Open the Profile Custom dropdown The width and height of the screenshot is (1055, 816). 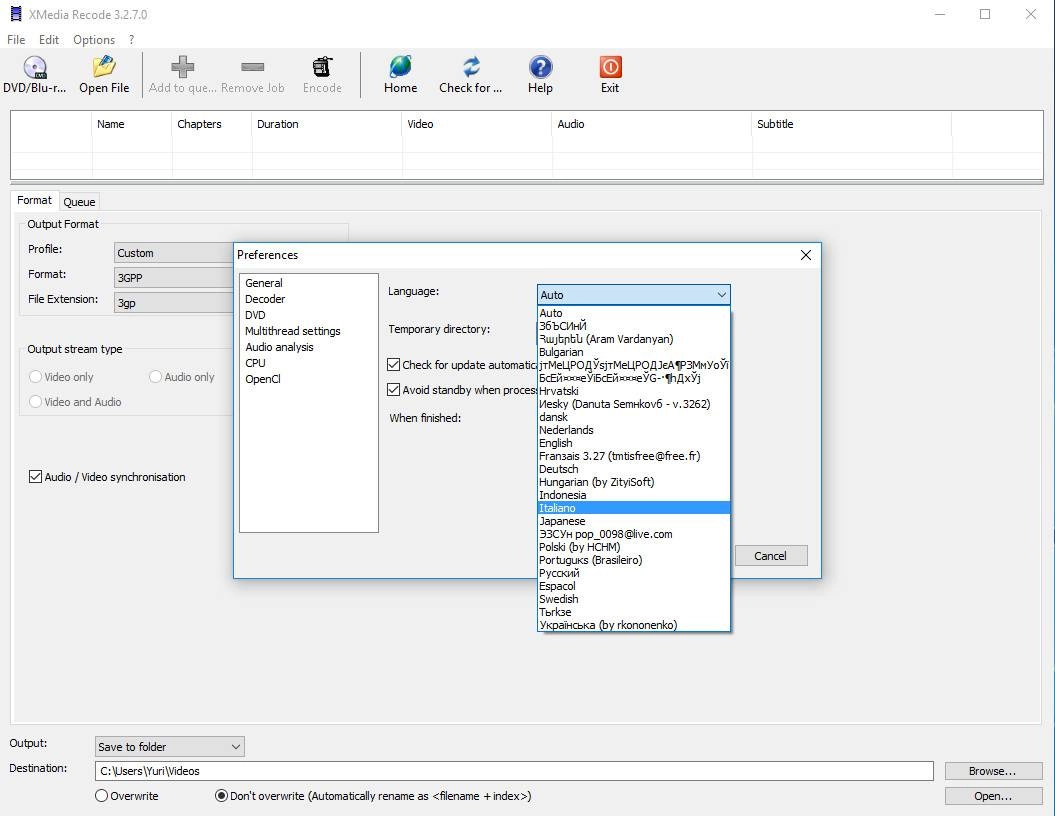(174, 253)
